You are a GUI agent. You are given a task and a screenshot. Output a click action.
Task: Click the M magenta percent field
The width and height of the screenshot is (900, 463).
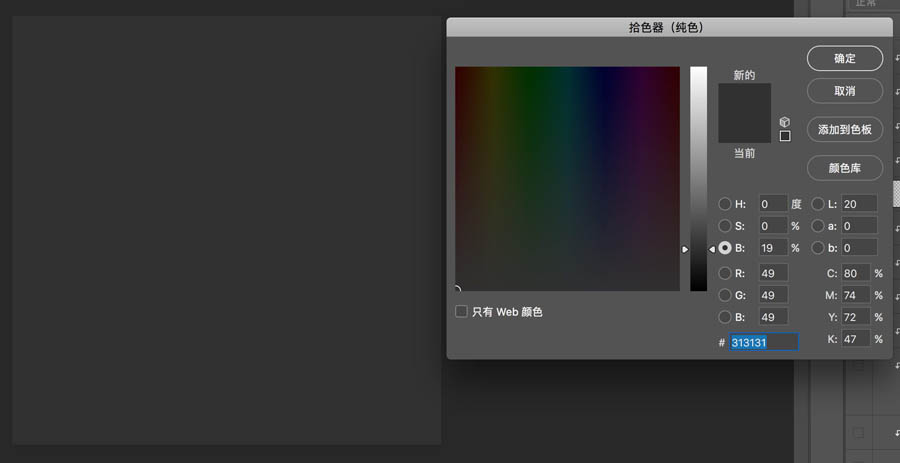(x=856, y=294)
